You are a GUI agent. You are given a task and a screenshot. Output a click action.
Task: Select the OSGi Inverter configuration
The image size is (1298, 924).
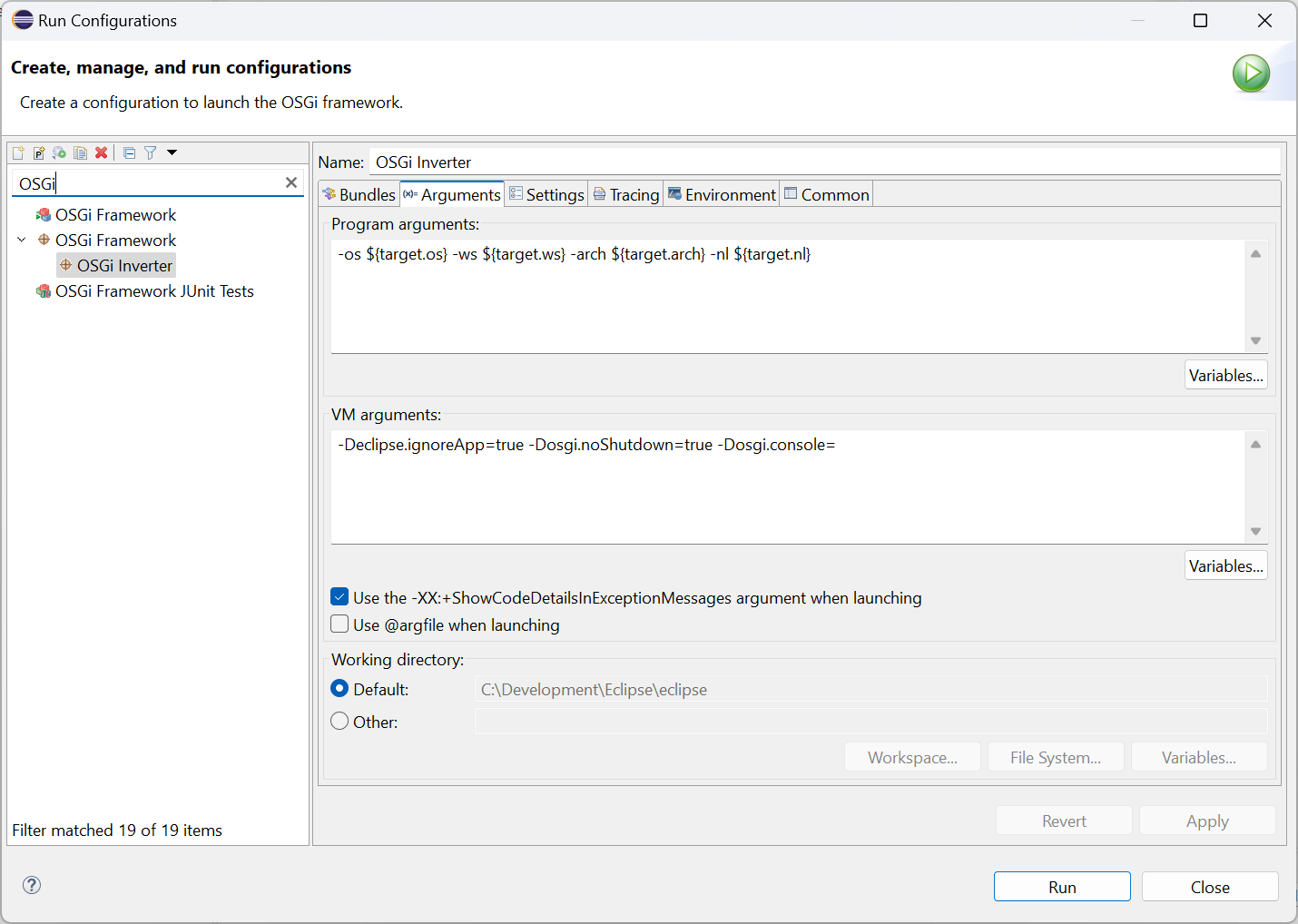coord(116,266)
